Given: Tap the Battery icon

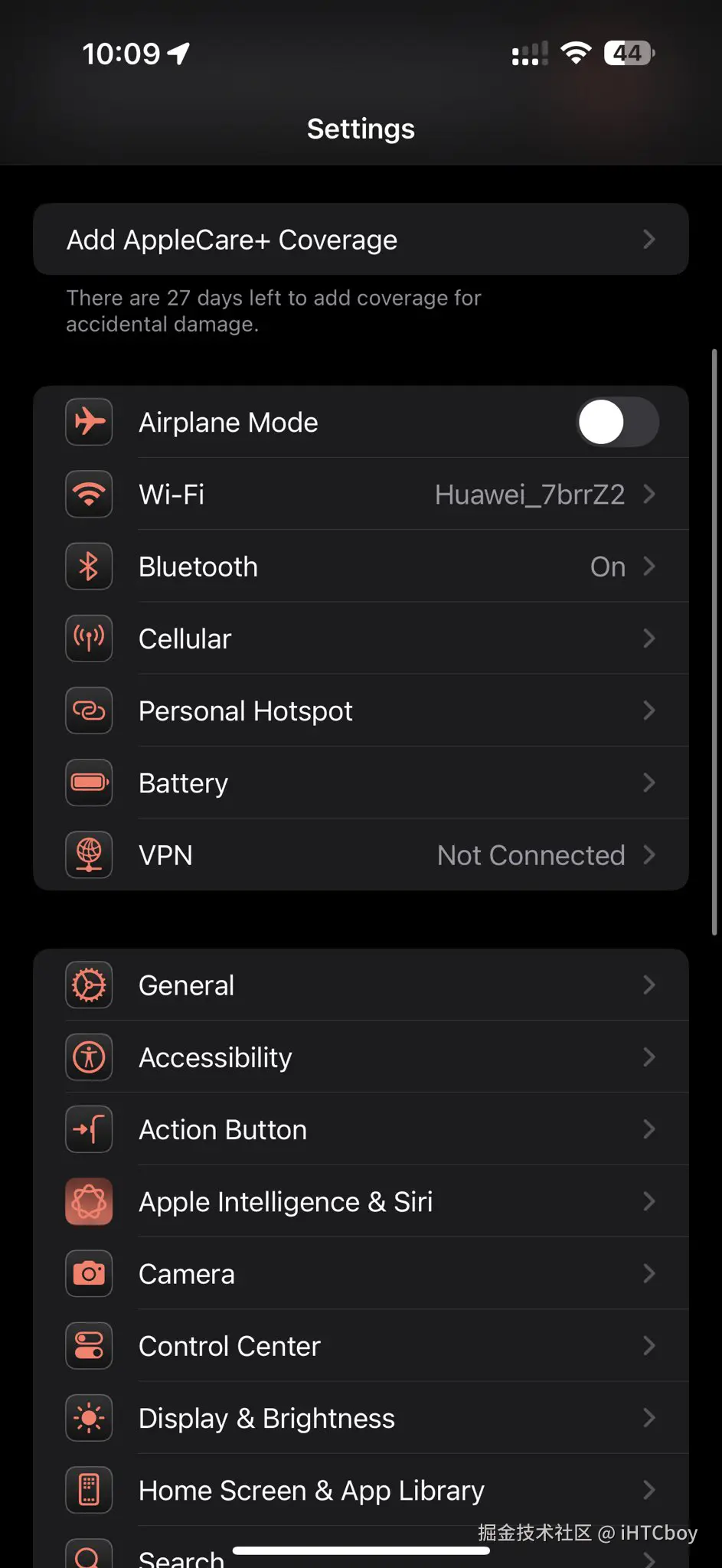Looking at the screenshot, I should 89,783.
